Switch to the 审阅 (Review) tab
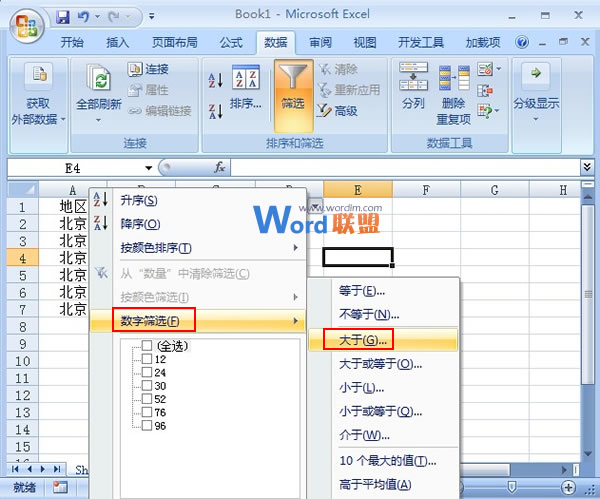 [x=320, y=42]
